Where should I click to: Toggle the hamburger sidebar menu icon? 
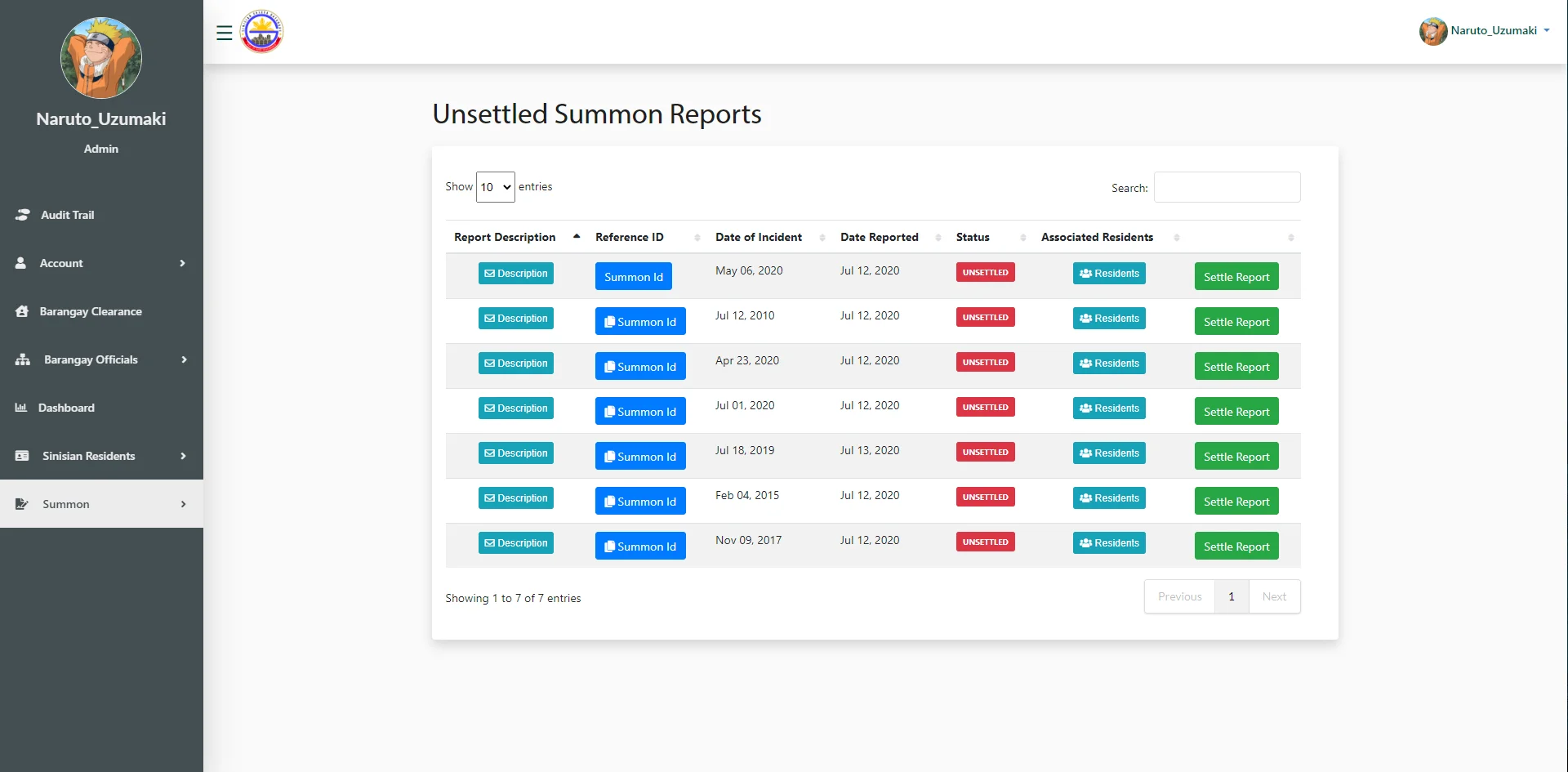click(224, 33)
